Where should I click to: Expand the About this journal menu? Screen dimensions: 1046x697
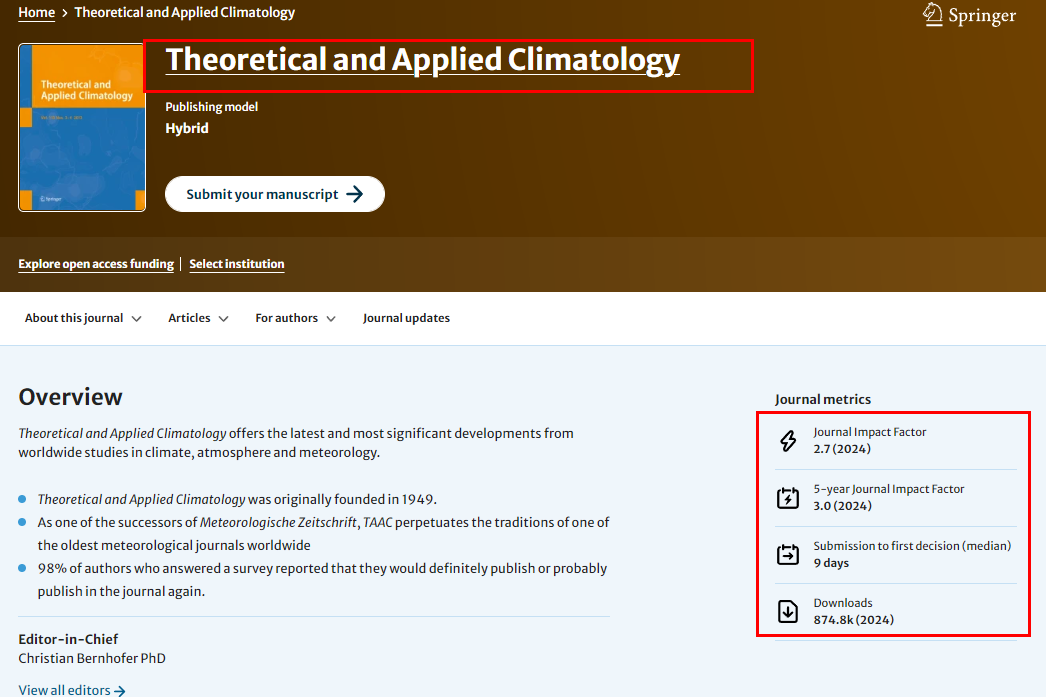tap(83, 318)
